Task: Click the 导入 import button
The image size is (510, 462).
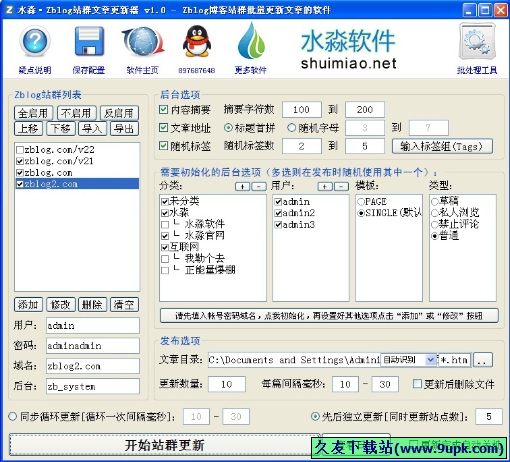Action: click(92, 129)
